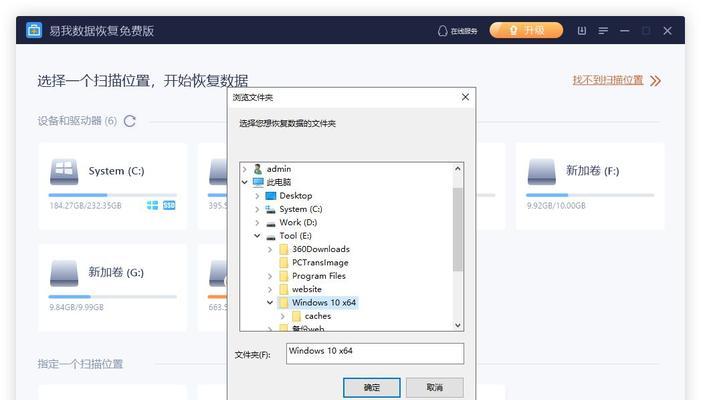Expand the 360Downloads folder node
Image resolution: width=701 pixels, height=400 pixels.
click(270, 249)
